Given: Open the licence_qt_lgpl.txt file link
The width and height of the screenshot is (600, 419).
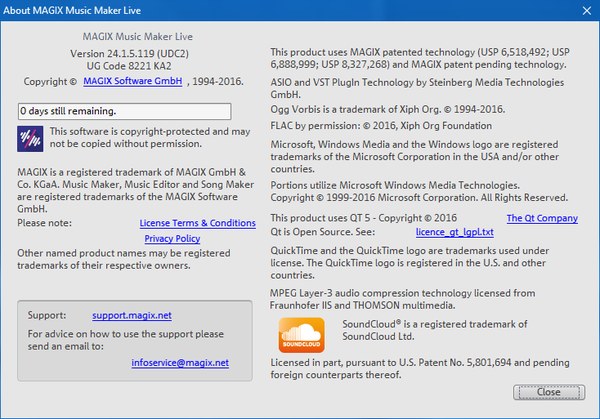Looking at the screenshot, I should point(454,231).
